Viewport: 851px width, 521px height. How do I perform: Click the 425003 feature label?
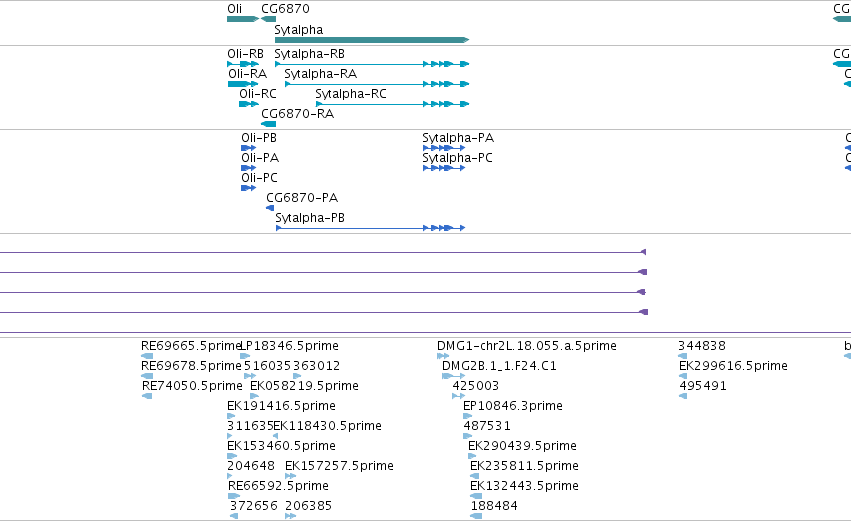(476, 386)
